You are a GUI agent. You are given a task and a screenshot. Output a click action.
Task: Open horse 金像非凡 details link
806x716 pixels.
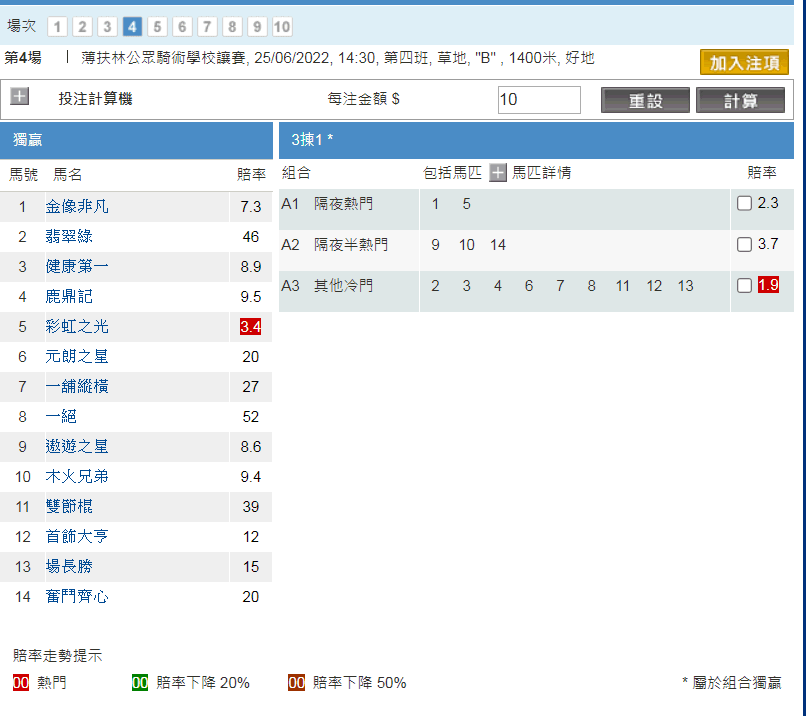click(77, 207)
